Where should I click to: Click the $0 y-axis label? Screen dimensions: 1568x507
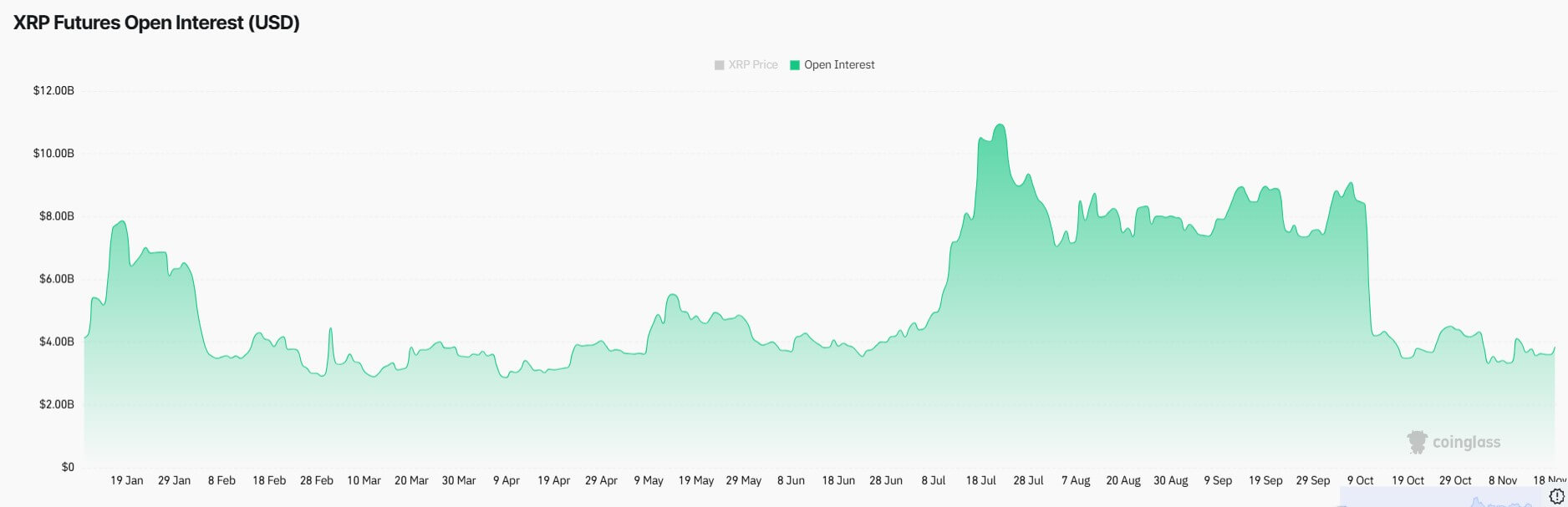click(68, 467)
